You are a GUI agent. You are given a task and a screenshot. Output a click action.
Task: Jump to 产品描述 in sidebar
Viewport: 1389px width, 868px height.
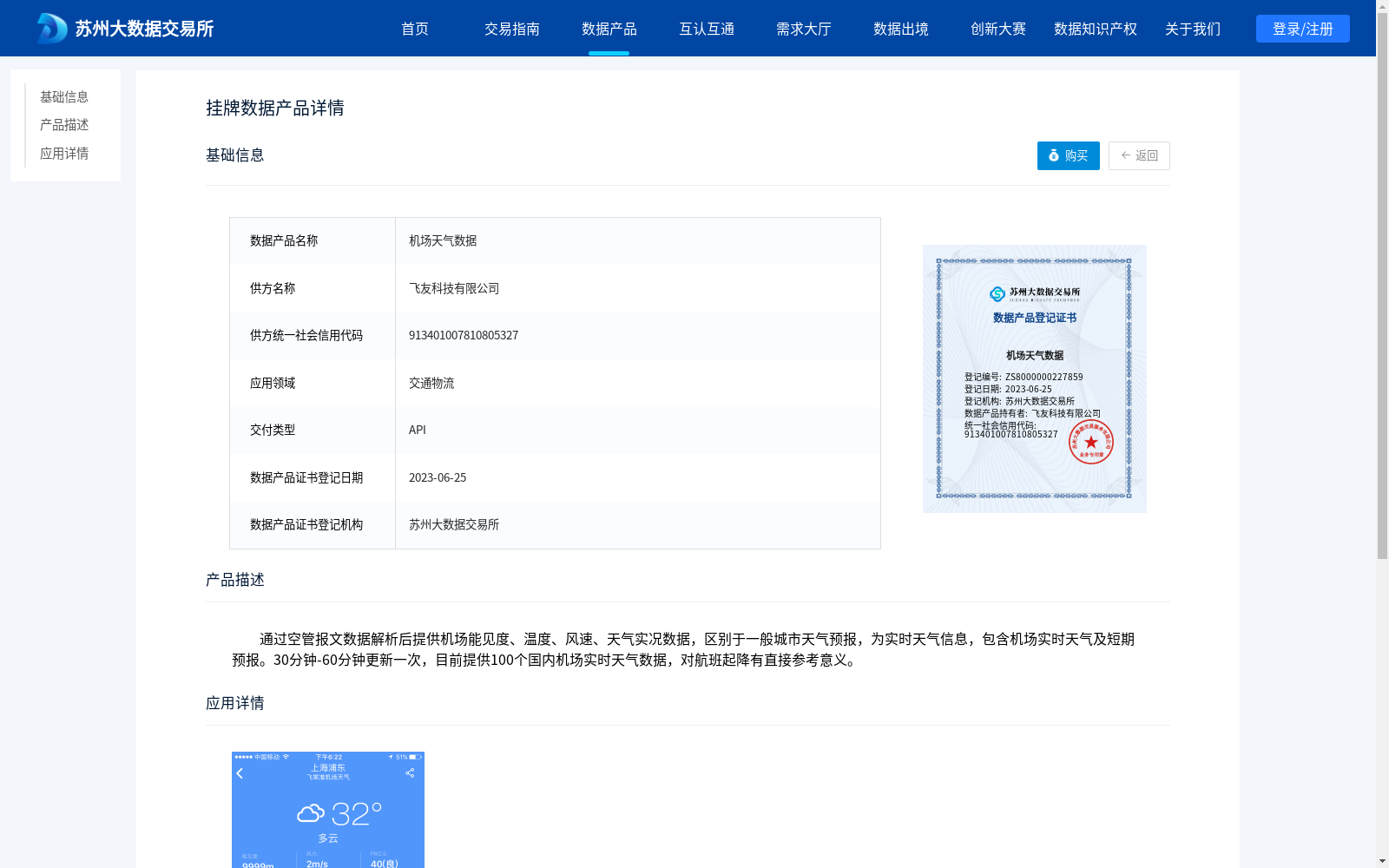[x=64, y=125]
